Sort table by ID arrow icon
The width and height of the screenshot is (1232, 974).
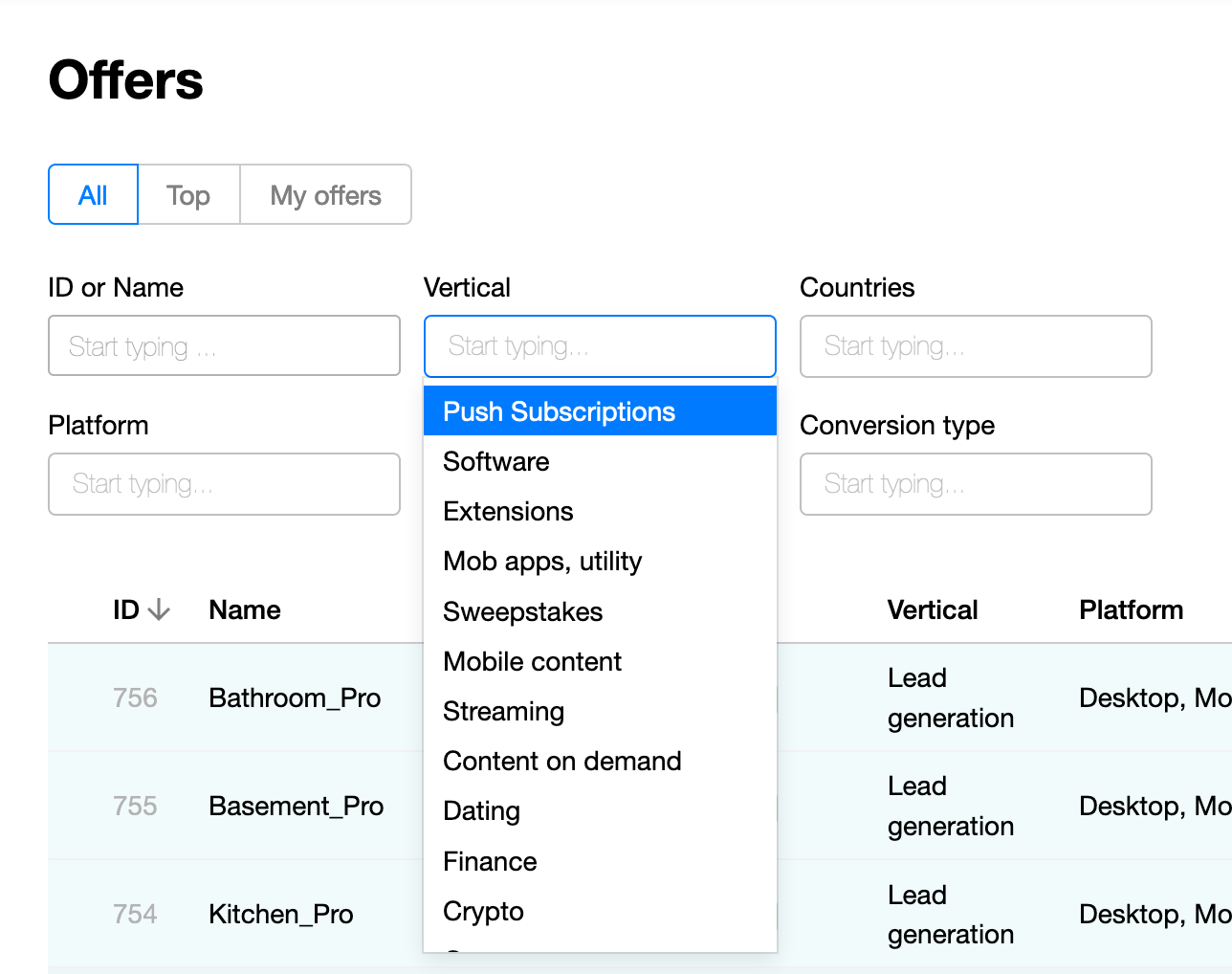[159, 609]
